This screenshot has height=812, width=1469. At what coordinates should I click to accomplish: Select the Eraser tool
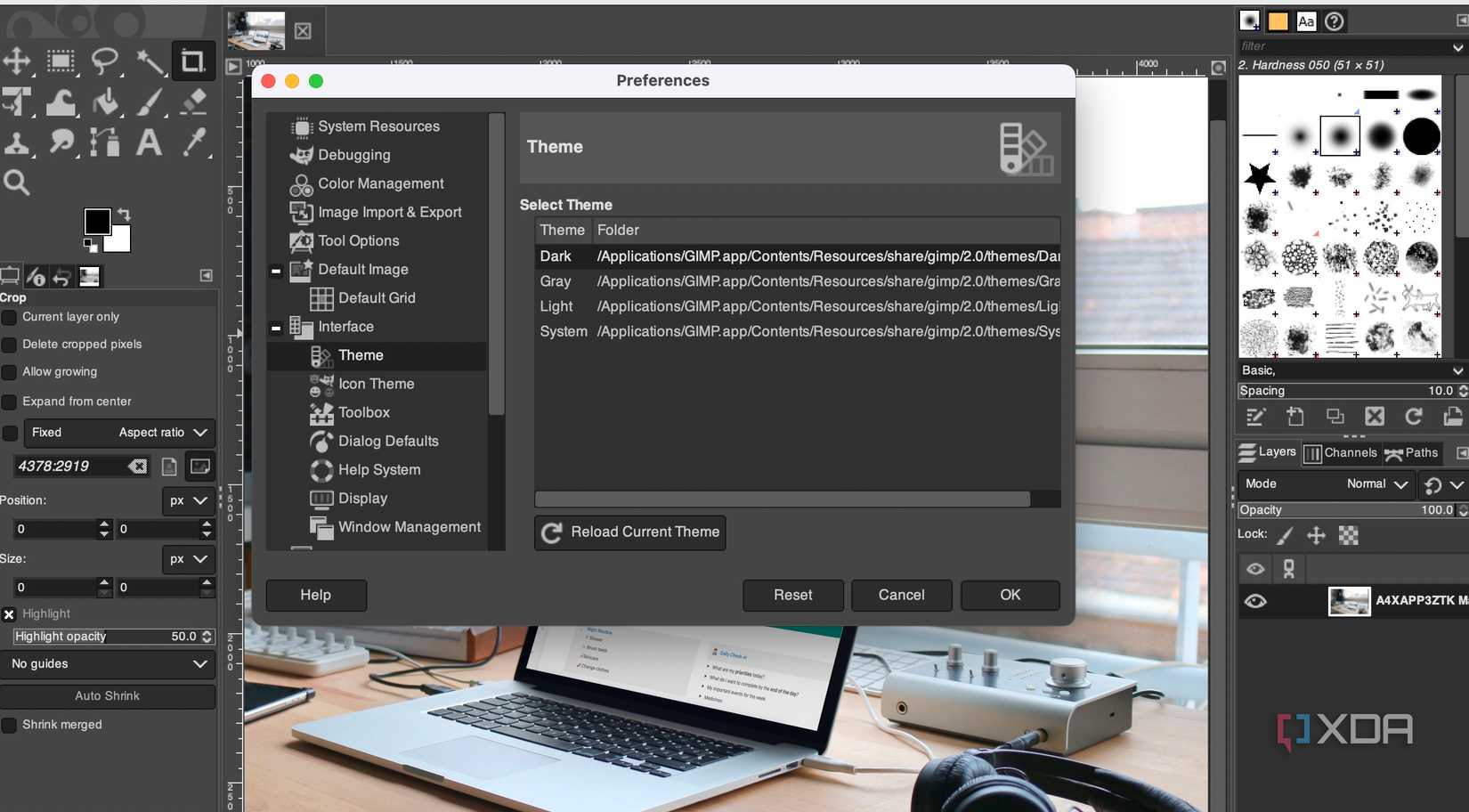[194, 102]
